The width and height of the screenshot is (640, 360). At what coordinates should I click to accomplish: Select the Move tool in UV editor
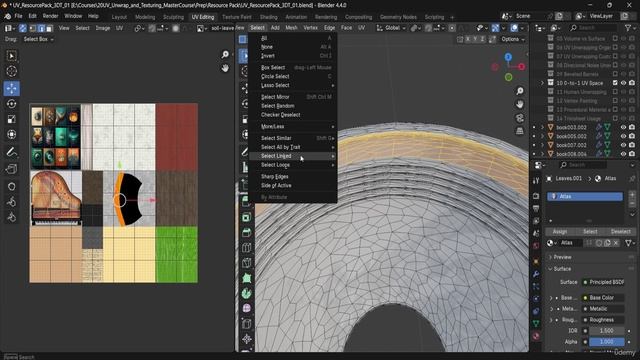(11, 88)
